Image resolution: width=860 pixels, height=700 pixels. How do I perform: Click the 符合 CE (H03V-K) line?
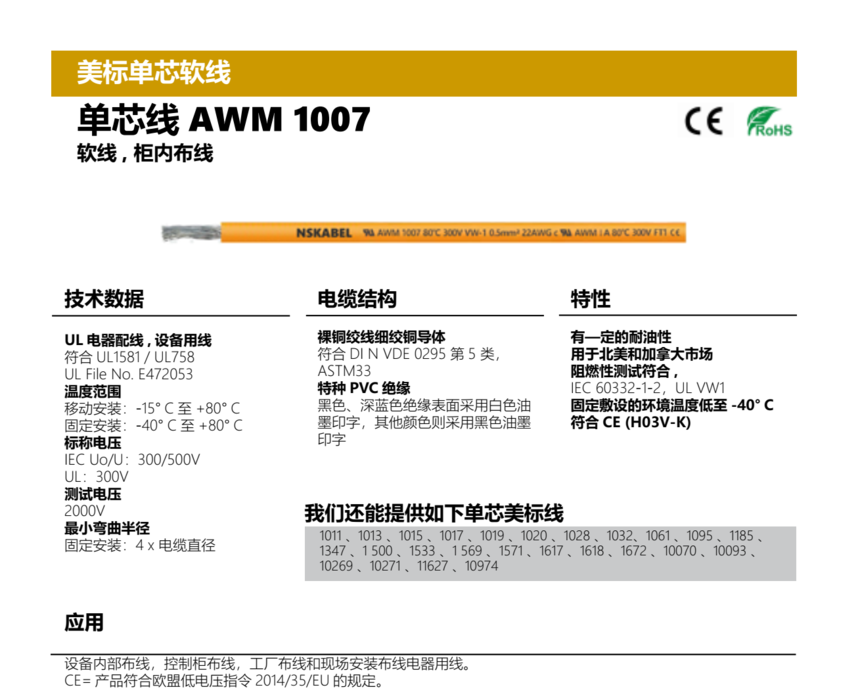(x=630, y=422)
